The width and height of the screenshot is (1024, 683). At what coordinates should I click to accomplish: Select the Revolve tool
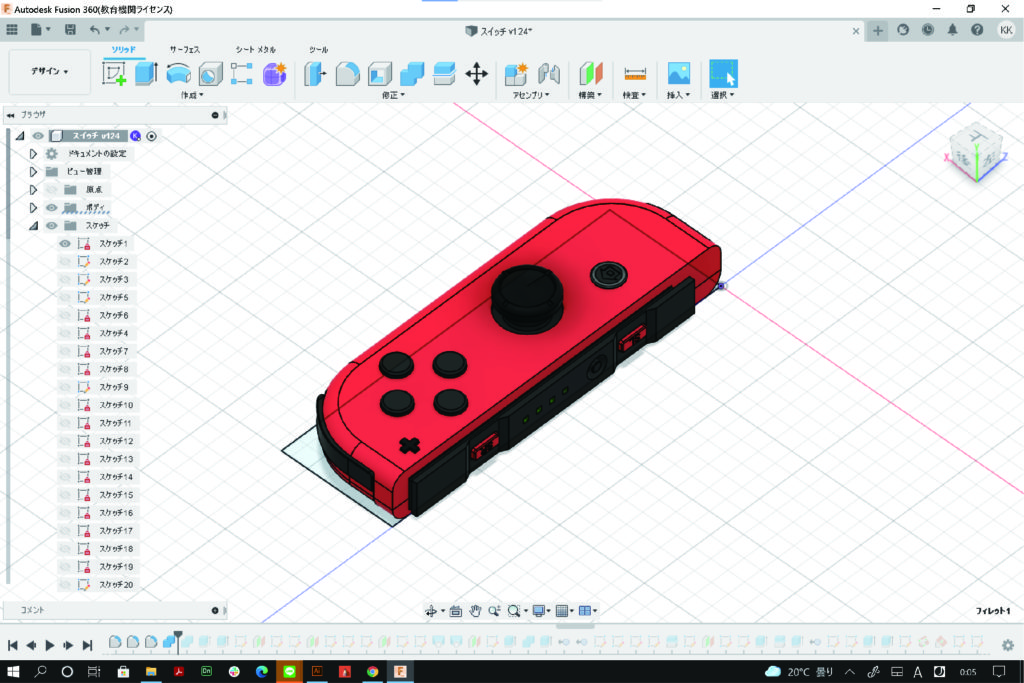coord(179,73)
